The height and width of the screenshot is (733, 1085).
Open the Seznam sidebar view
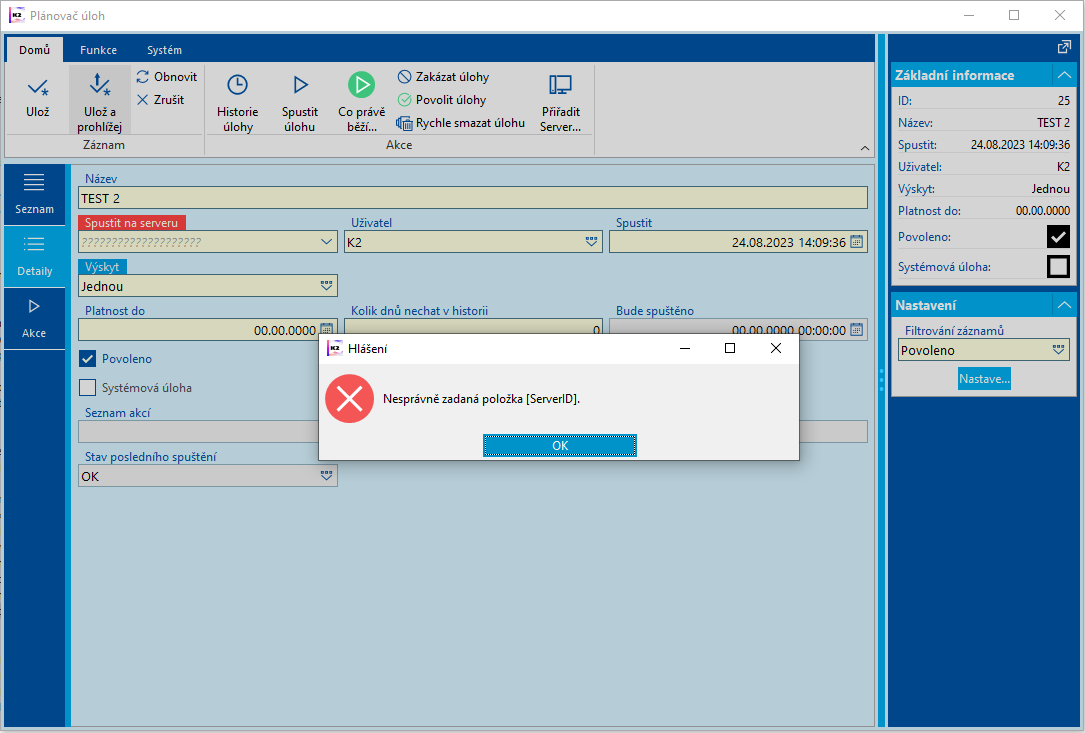[34, 194]
